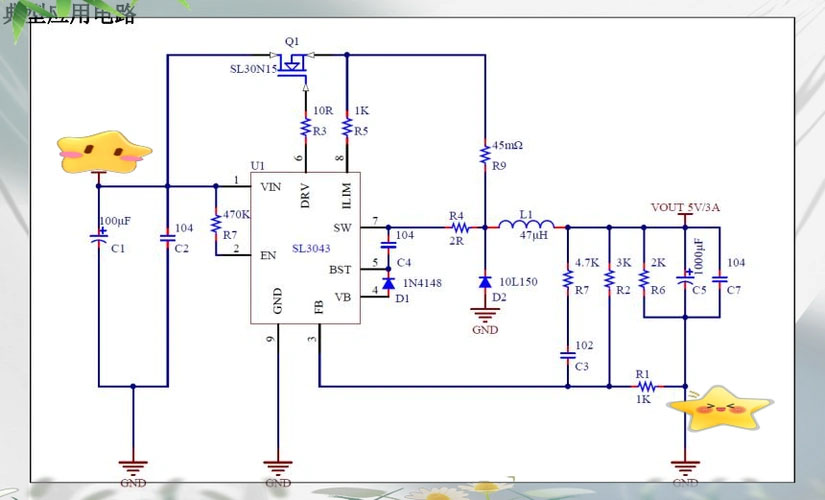The width and height of the screenshot is (825, 500).
Task: Select the 'R3' designator
Action: [320, 131]
